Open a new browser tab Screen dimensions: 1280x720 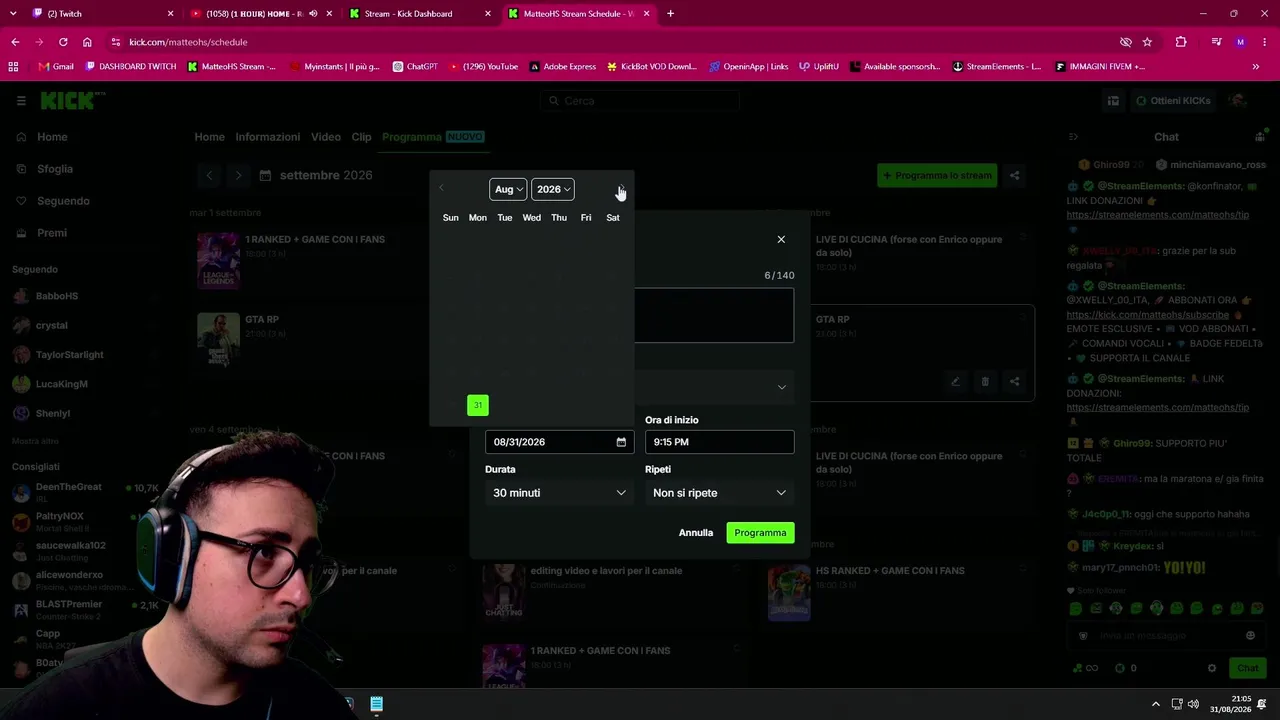click(x=670, y=14)
